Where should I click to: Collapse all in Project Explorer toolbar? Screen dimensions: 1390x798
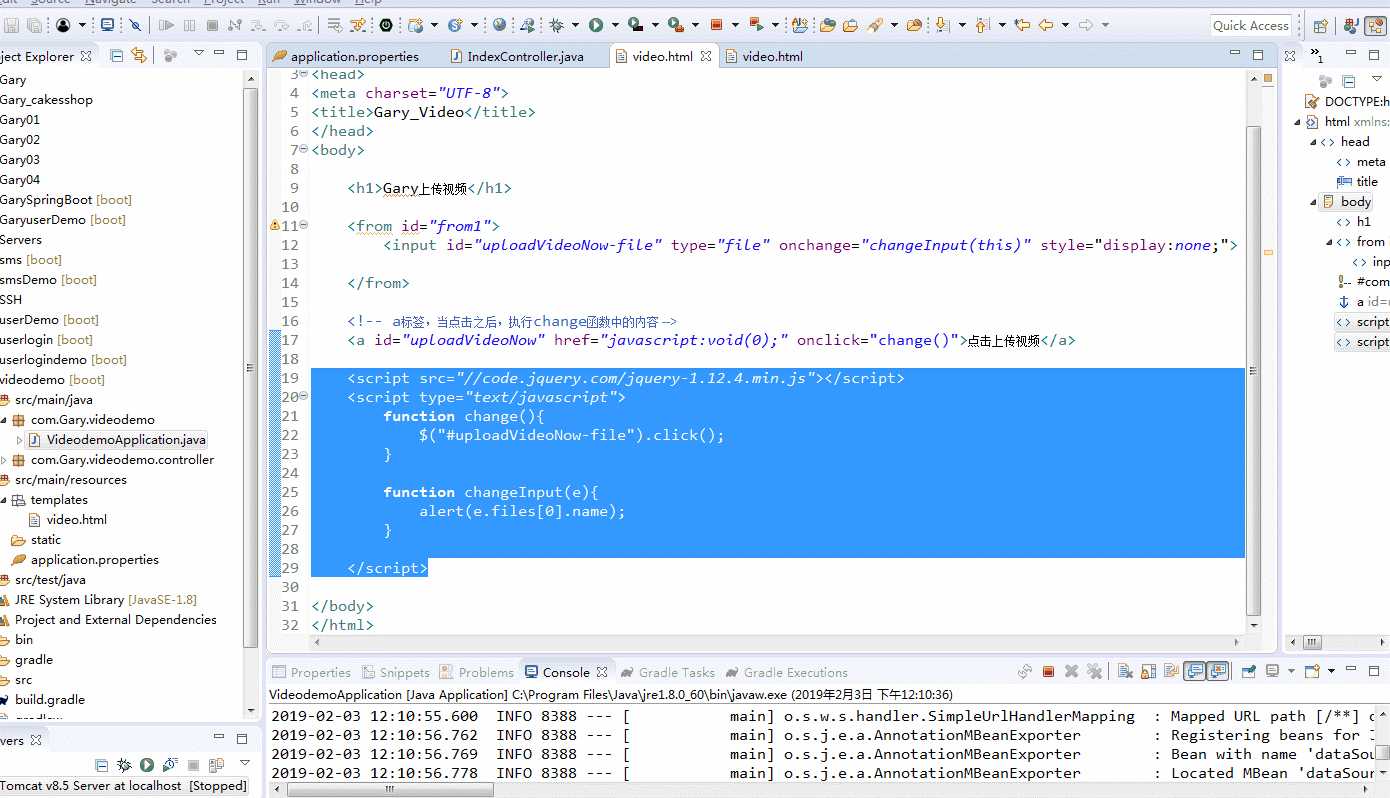117,56
